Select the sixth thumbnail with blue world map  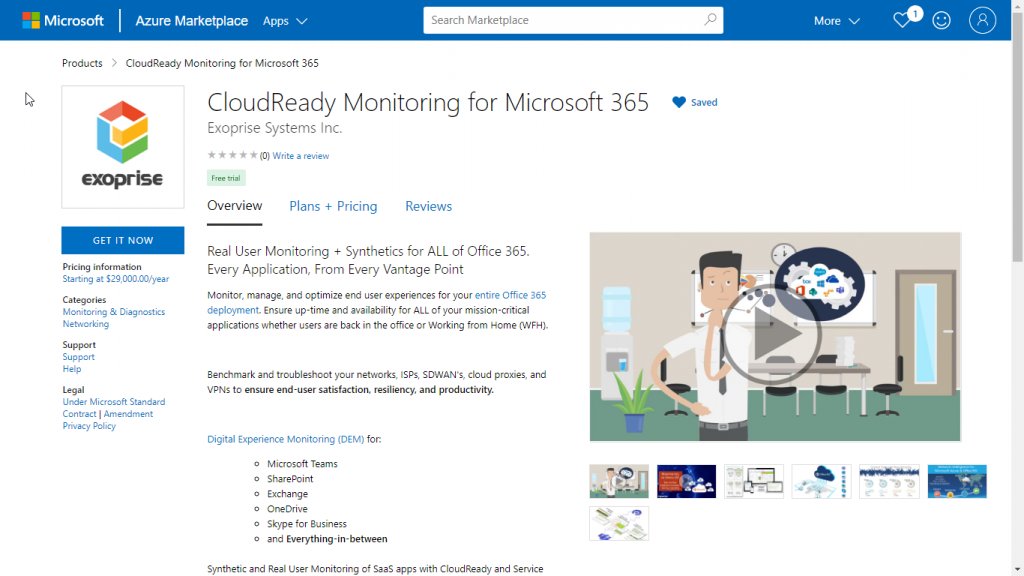(x=957, y=481)
